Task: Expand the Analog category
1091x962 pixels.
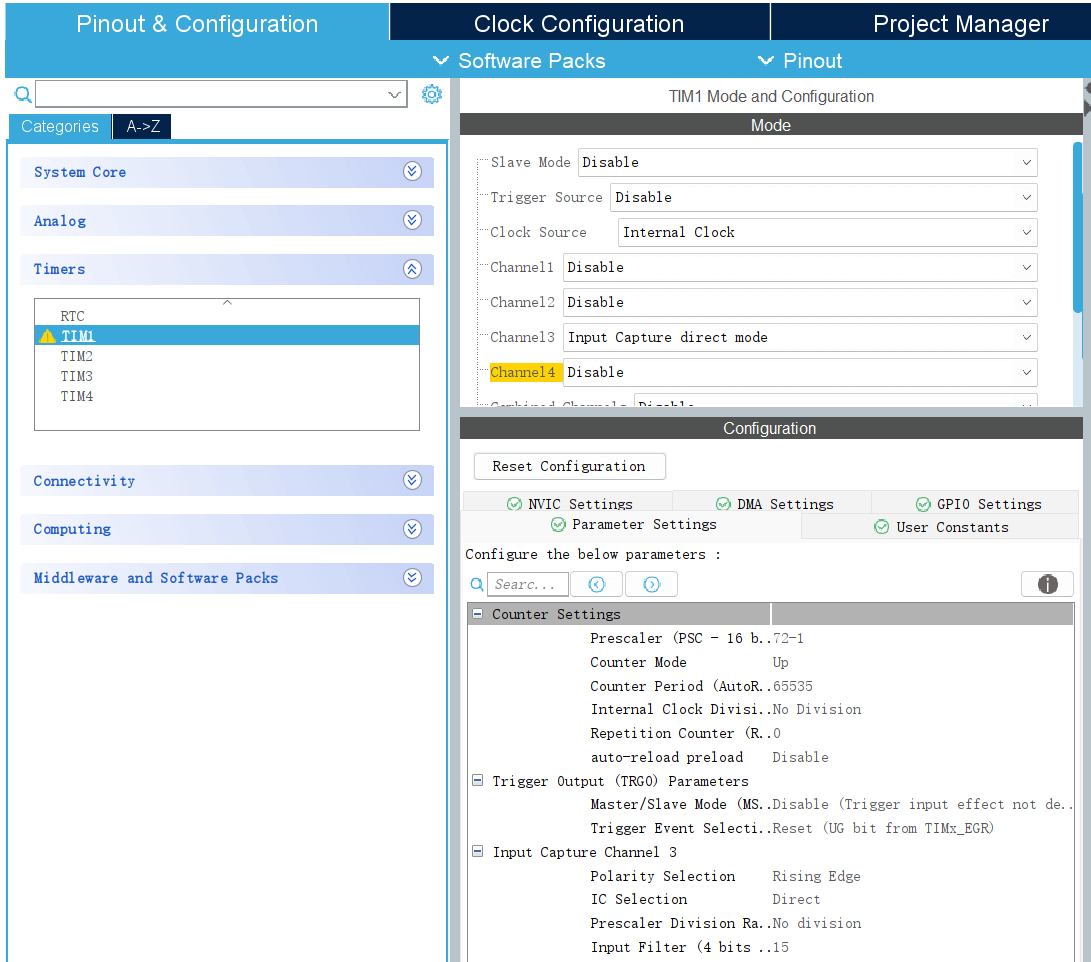Action: pyautogui.click(x=412, y=221)
